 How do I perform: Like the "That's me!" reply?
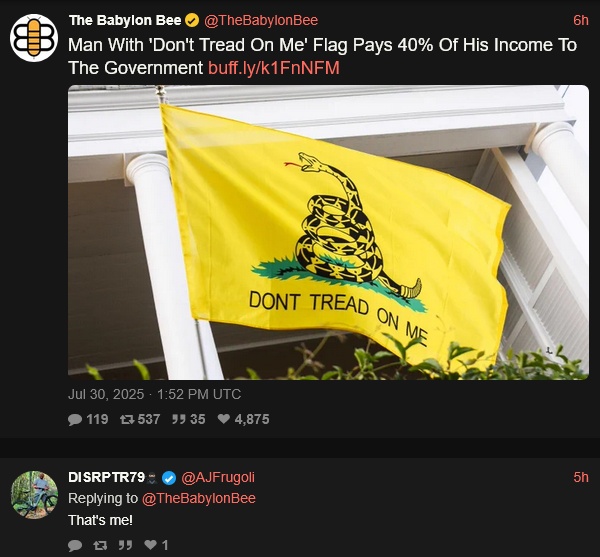click(151, 545)
